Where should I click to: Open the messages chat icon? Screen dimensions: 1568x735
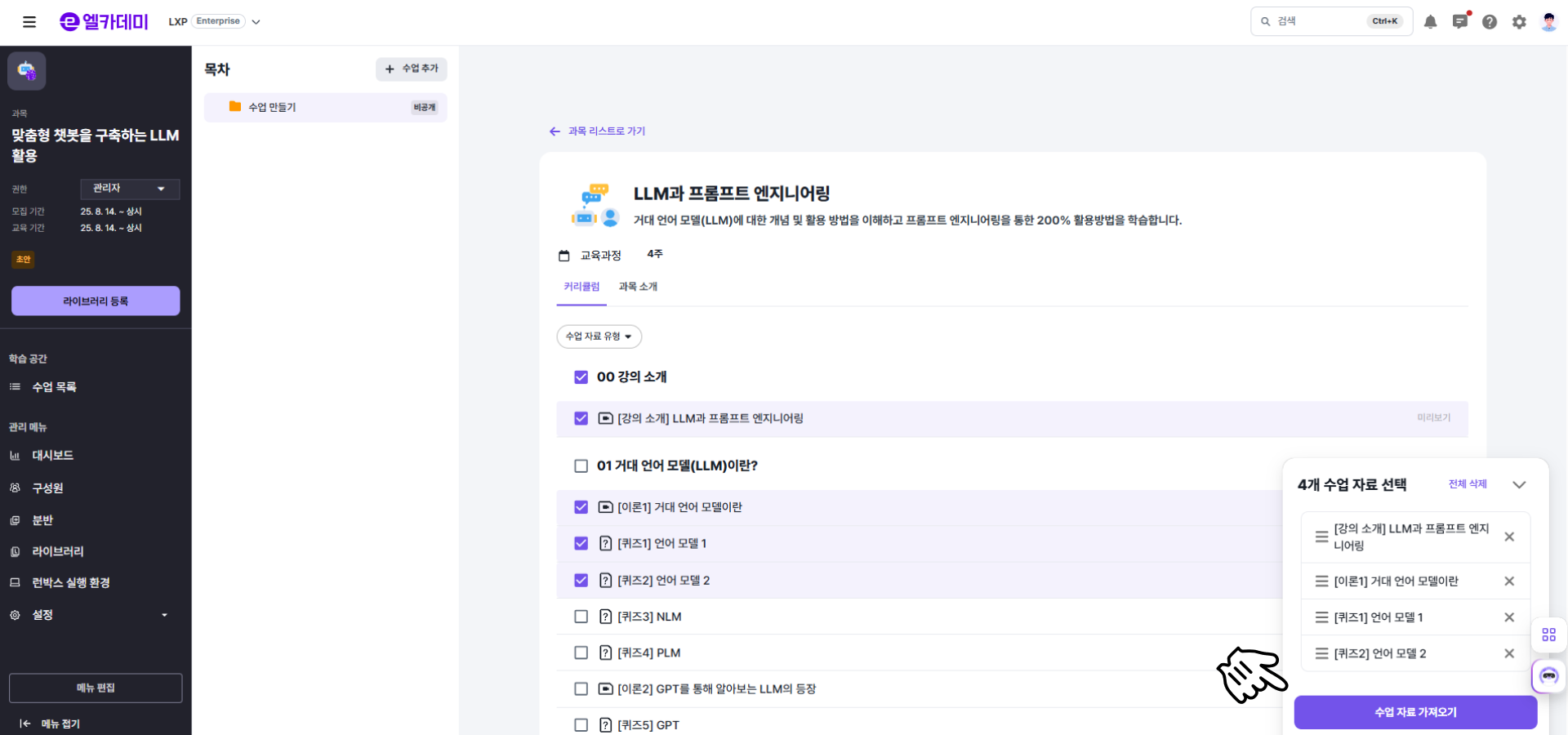tap(1460, 22)
